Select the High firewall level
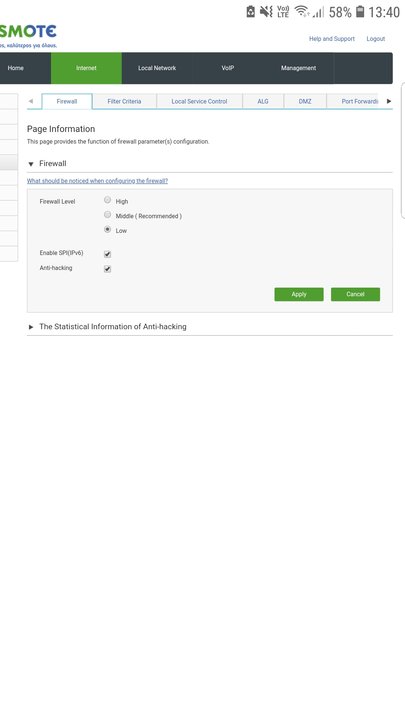This screenshot has height=720, width=405. point(107,200)
